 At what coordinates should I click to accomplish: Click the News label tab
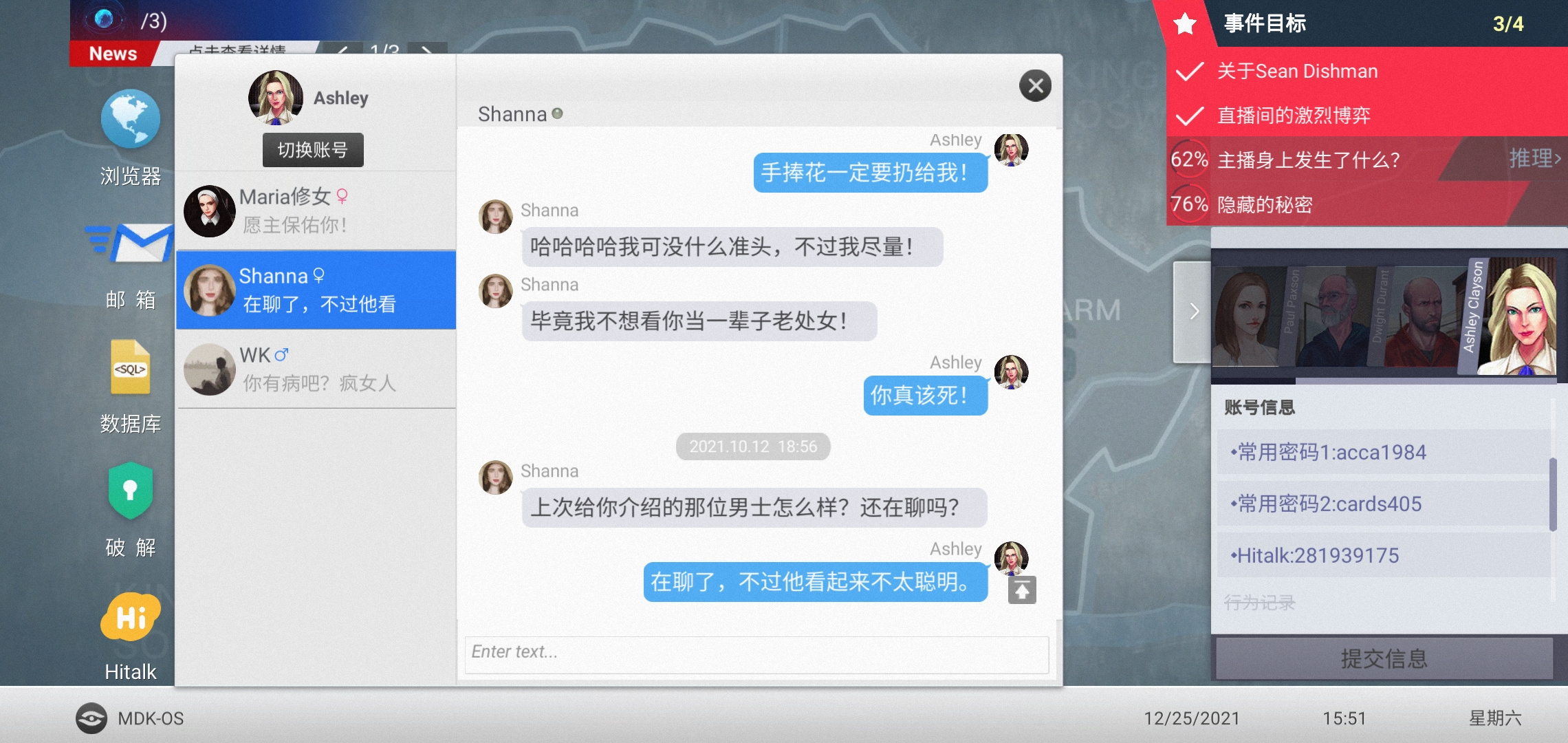click(113, 54)
